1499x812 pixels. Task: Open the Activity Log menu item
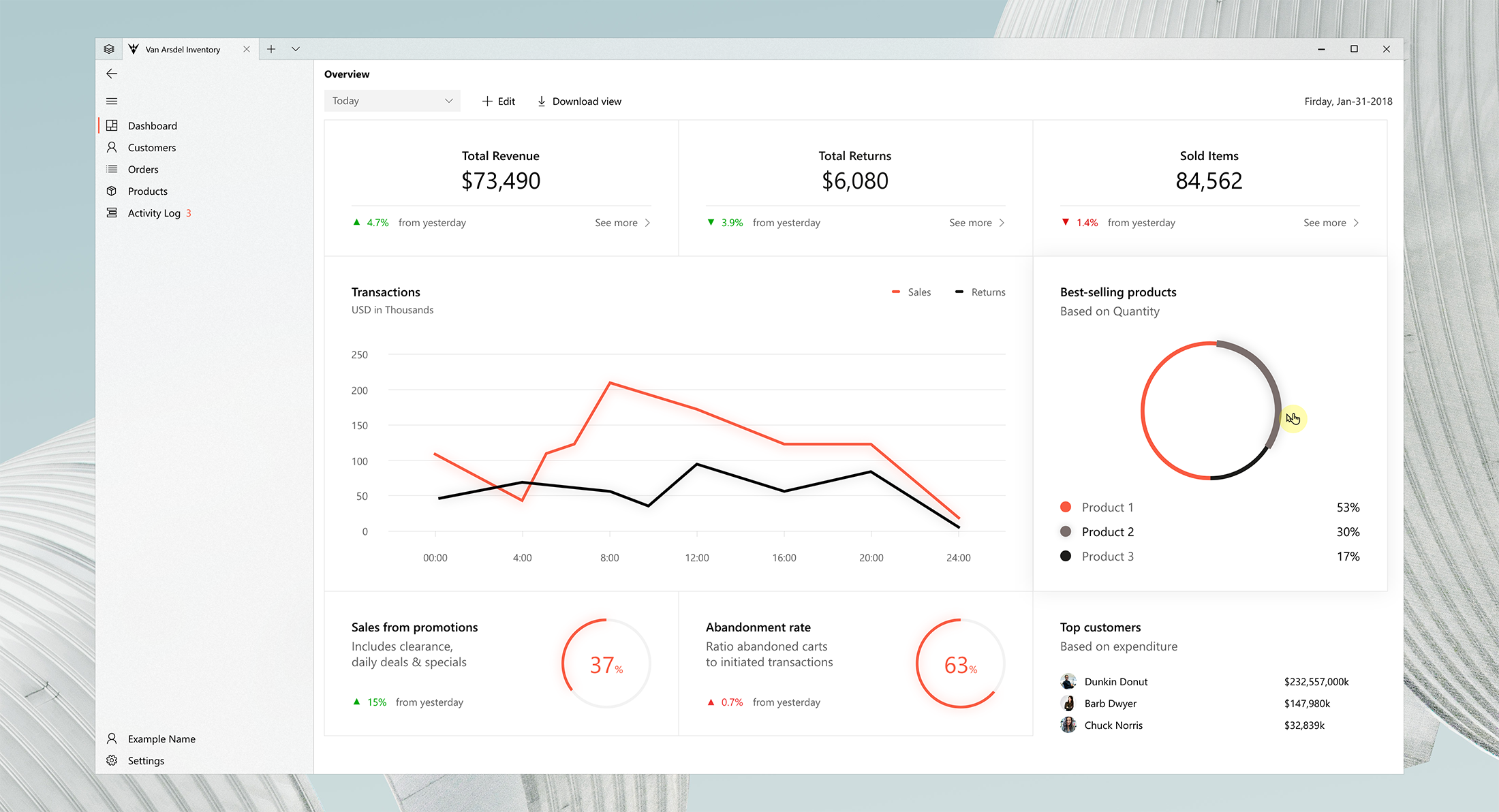(204, 213)
